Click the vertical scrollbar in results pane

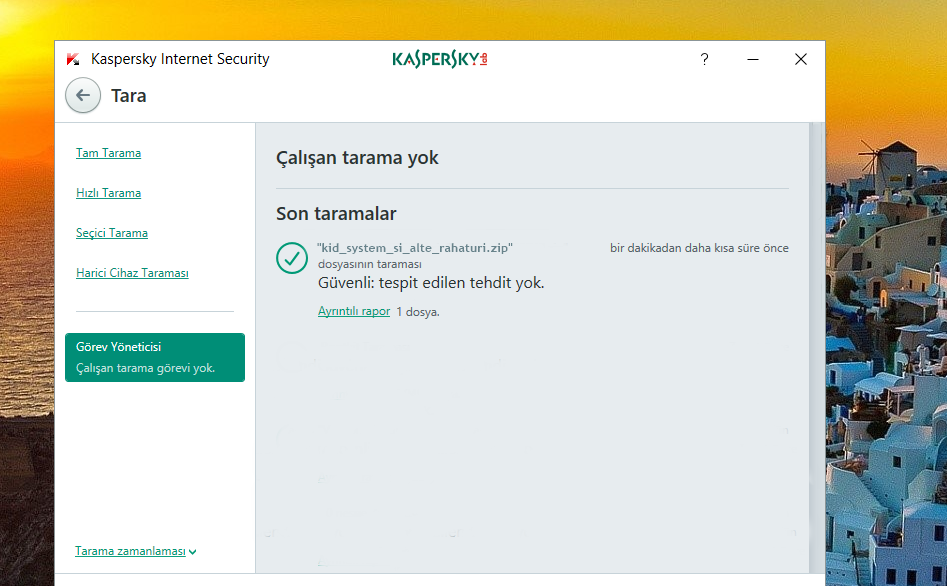click(816, 347)
